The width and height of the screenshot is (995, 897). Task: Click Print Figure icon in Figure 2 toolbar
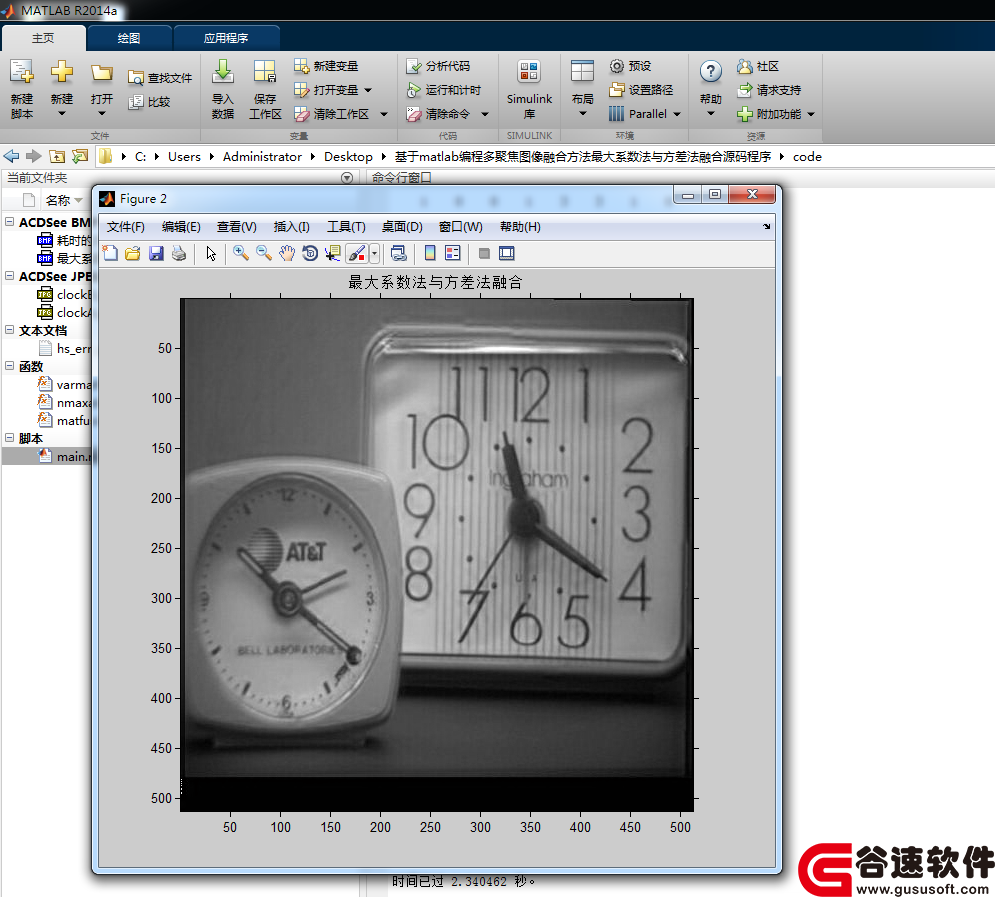pos(179,253)
